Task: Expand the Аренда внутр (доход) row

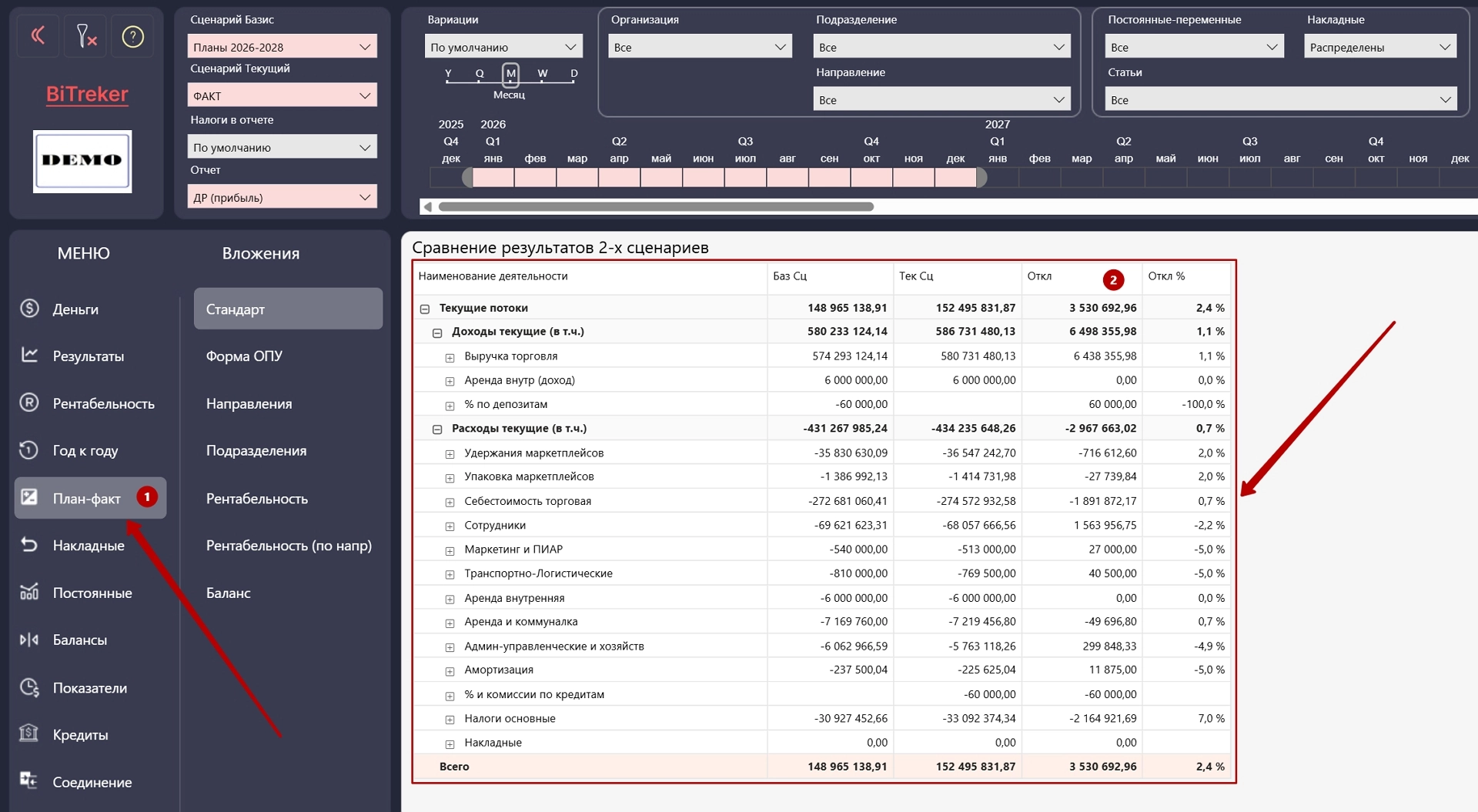Action: (x=450, y=381)
